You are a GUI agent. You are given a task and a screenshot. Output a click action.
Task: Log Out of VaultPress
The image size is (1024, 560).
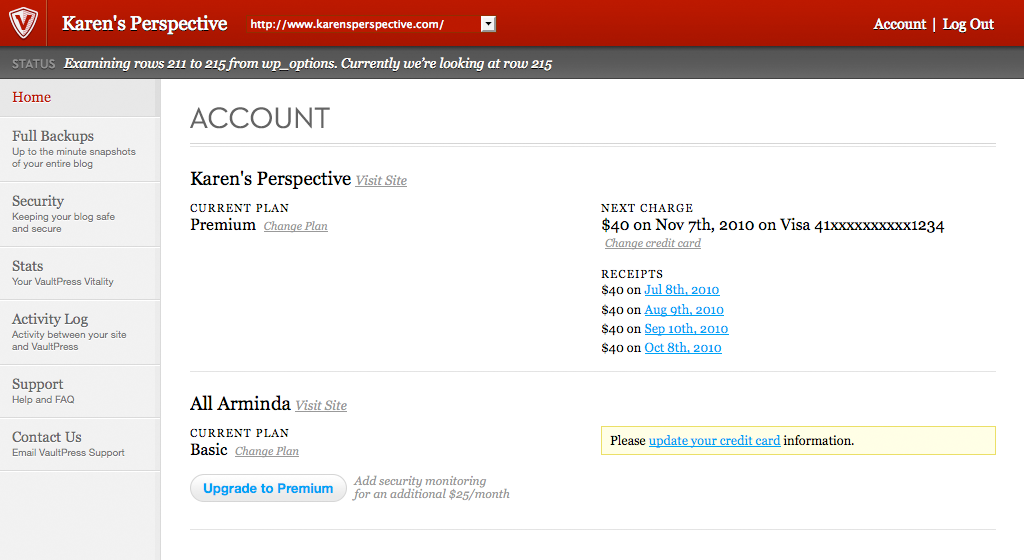coord(968,24)
